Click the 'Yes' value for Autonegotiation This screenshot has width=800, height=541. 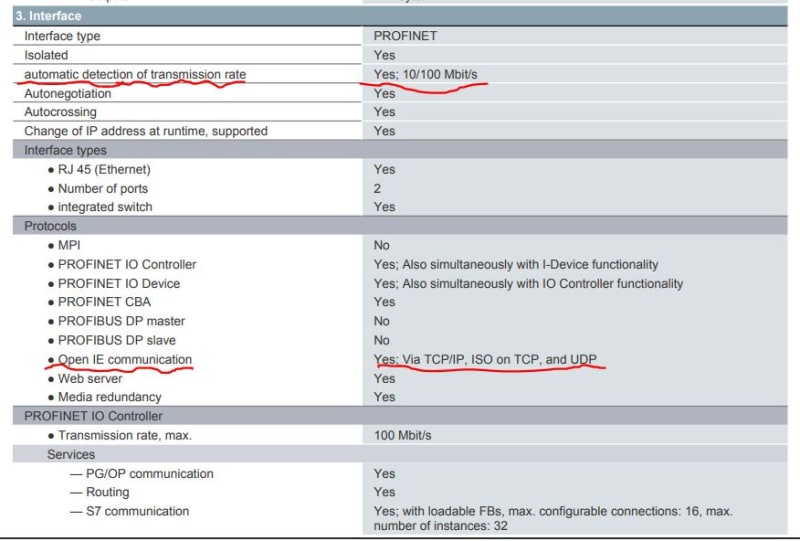click(384, 94)
